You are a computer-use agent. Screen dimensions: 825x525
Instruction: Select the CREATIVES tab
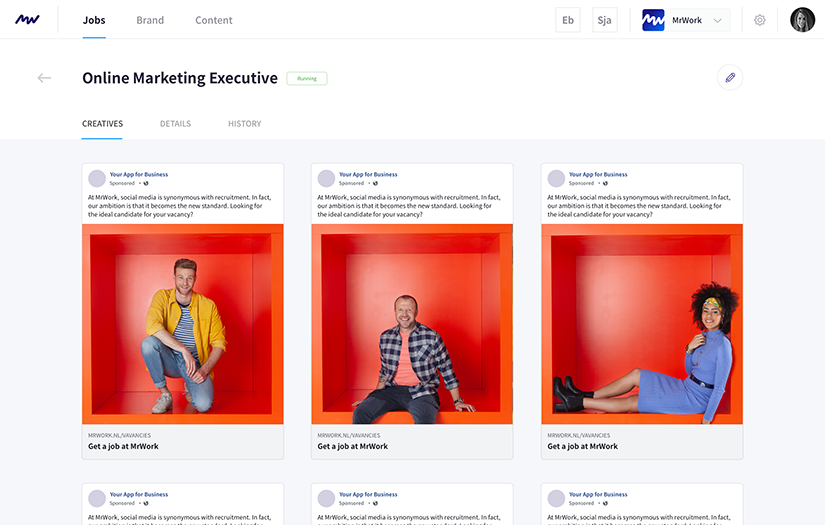click(x=102, y=124)
